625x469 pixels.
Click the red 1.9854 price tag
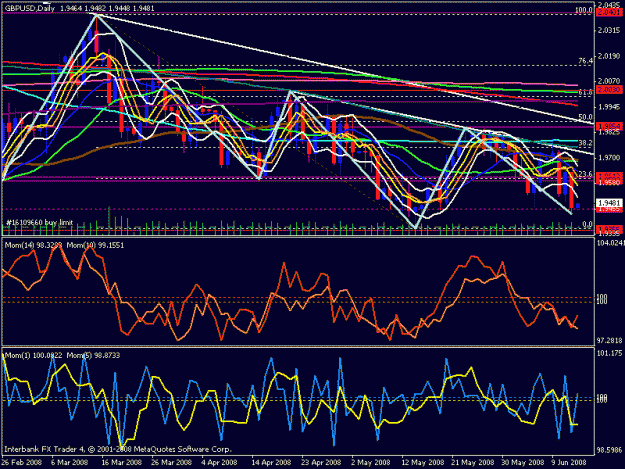pos(609,126)
